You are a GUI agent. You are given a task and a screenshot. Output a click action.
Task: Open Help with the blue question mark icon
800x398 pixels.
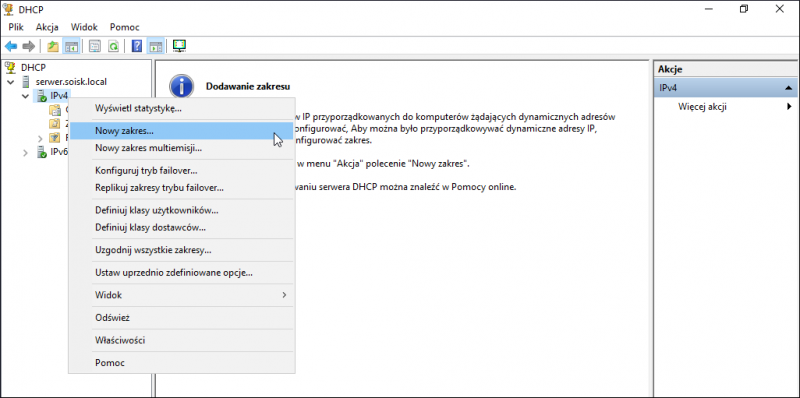[x=137, y=46]
